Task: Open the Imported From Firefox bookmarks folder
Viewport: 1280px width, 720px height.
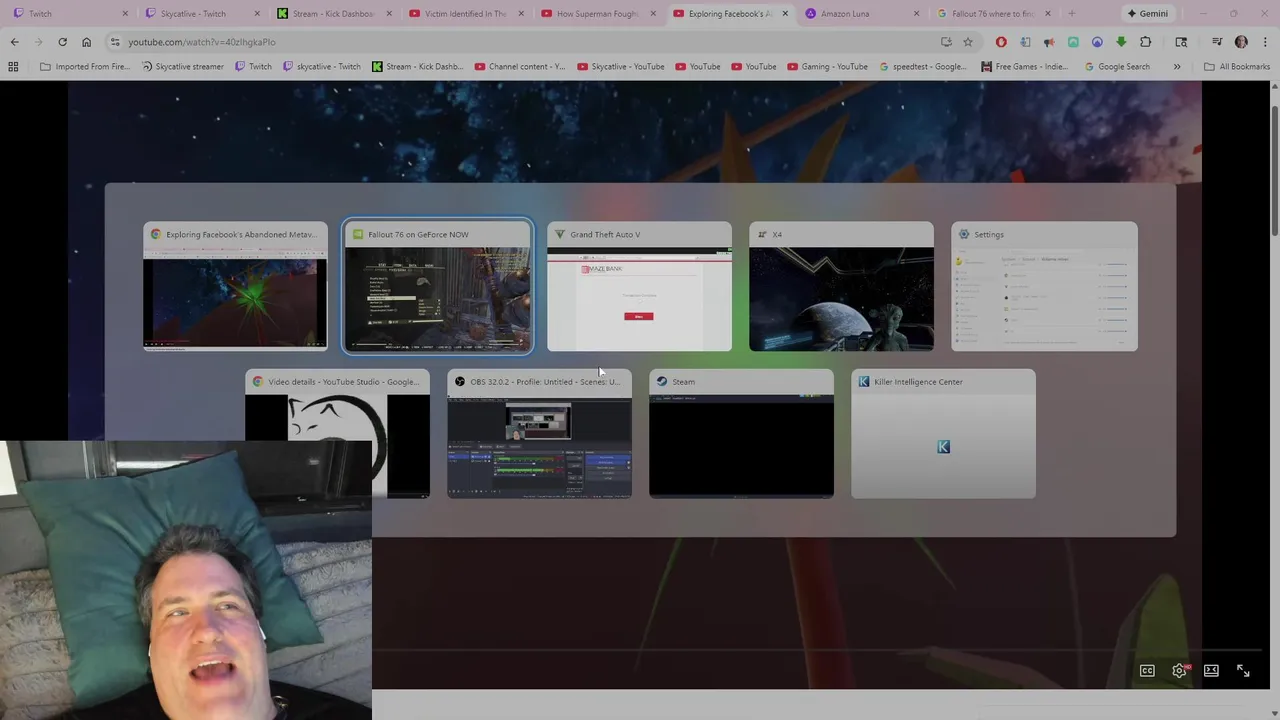Action: coord(84,67)
